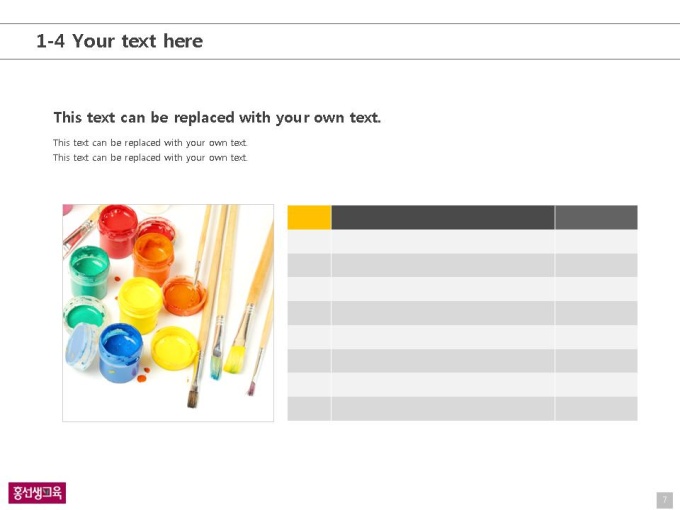Select the fourth row's right column cell

pos(596,313)
